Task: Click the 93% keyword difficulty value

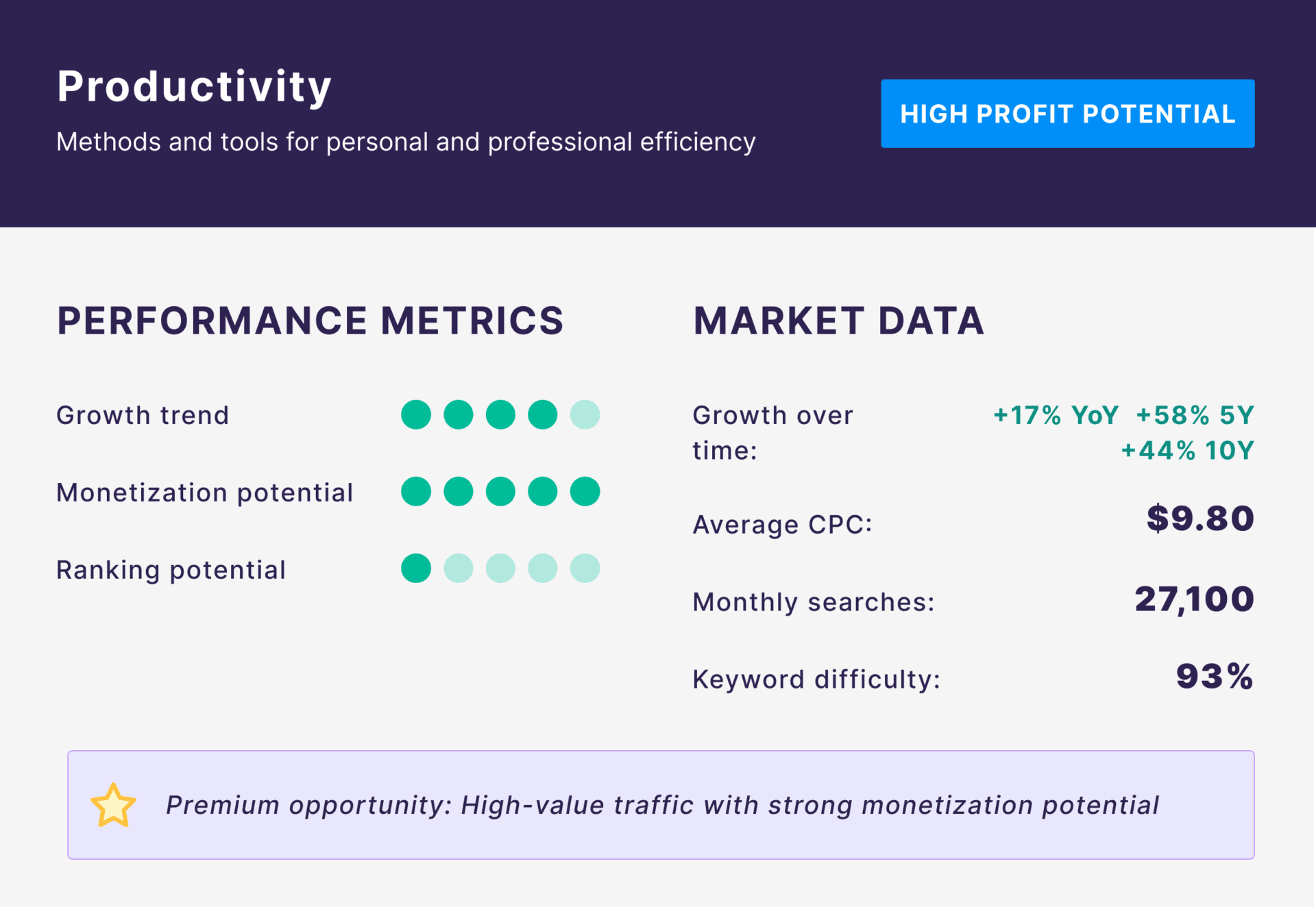Action: (1215, 677)
